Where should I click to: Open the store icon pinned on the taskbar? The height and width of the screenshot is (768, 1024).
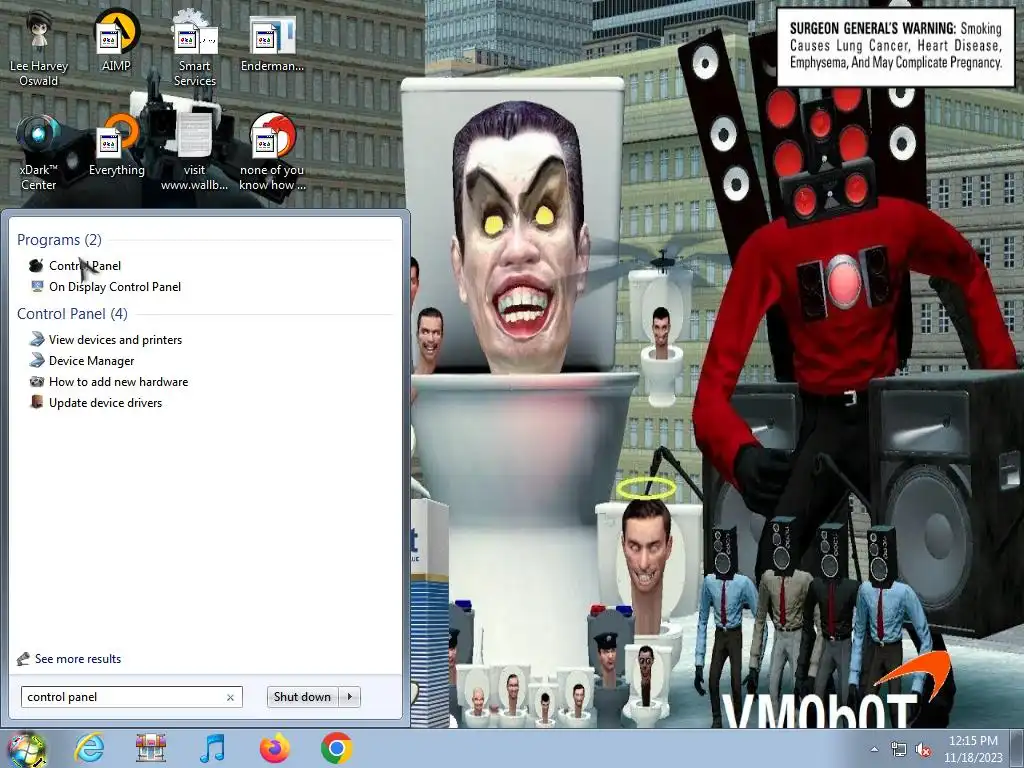[x=150, y=748]
